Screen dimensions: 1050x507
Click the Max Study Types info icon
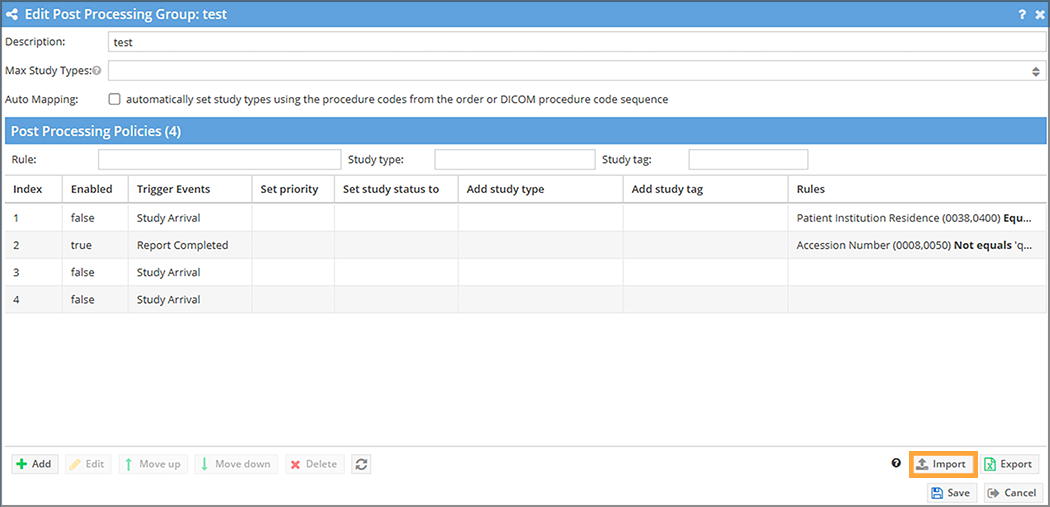point(97,71)
